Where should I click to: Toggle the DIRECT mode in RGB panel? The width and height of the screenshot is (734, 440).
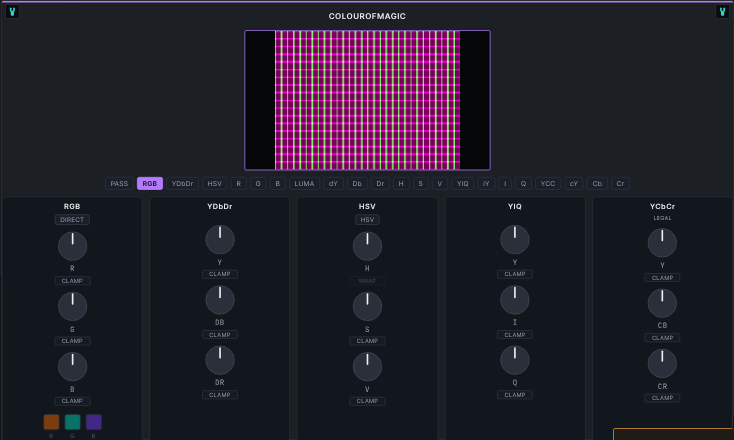pyautogui.click(x=72, y=220)
